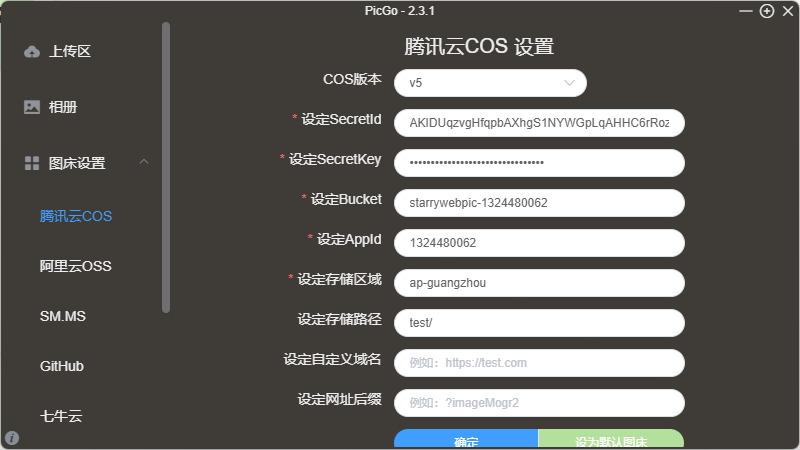
Task: Click the green set as default host button
Action: (611, 439)
